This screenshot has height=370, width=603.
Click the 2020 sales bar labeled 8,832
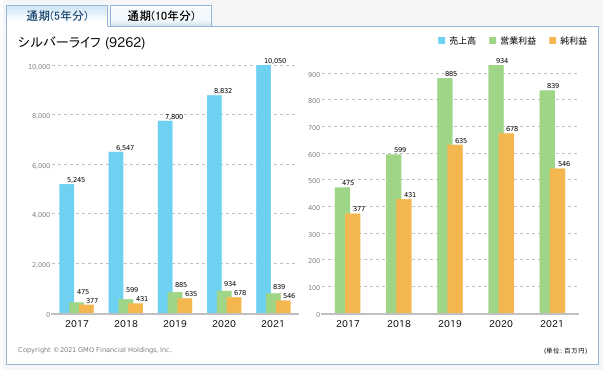click(214, 204)
